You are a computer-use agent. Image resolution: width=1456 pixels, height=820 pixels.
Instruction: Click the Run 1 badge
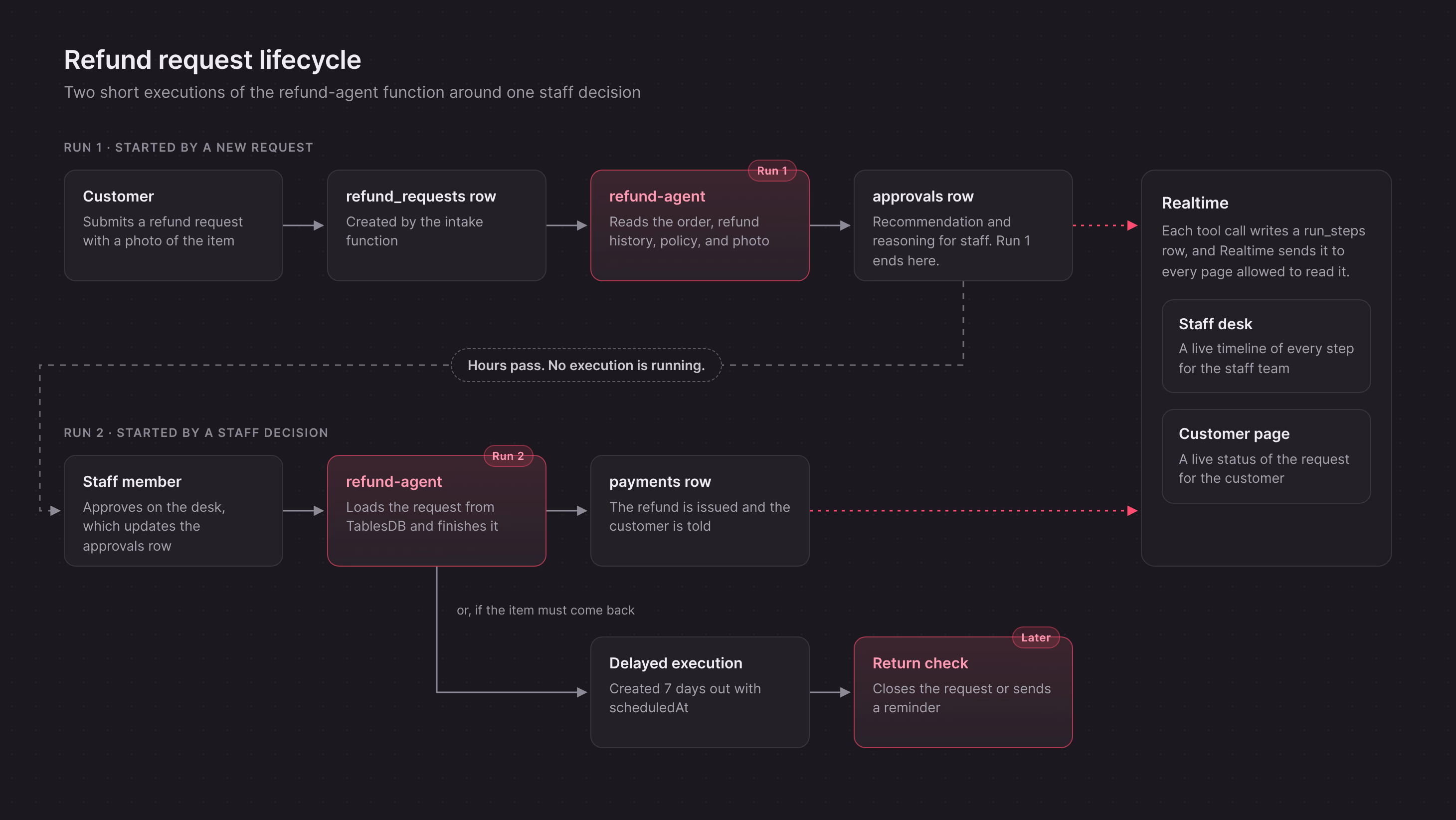(x=772, y=171)
